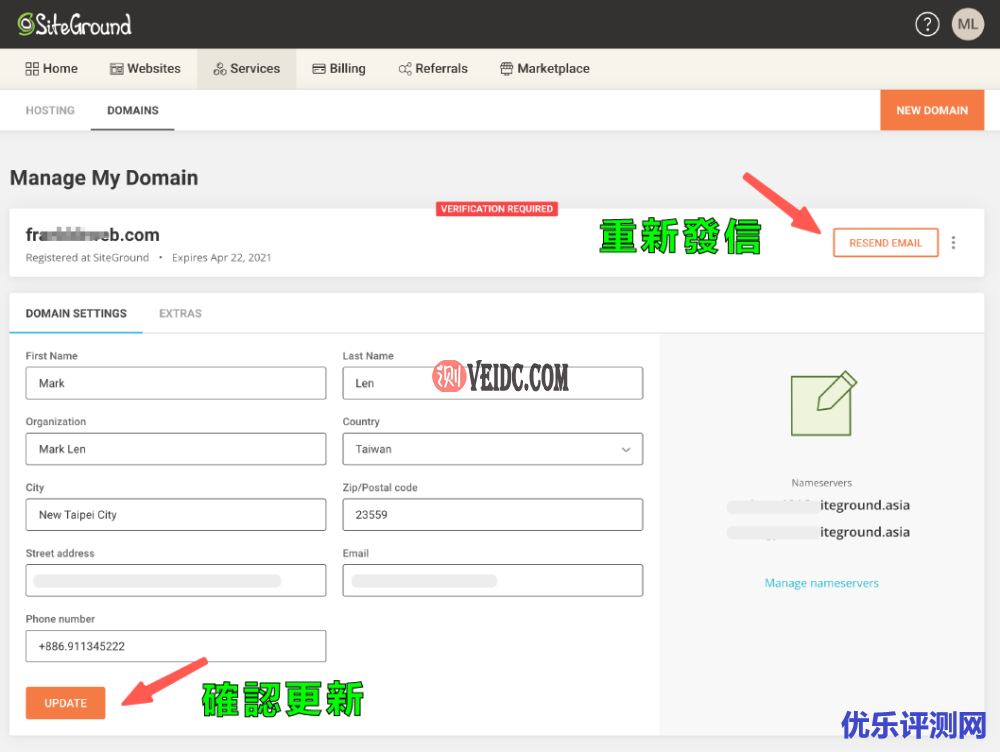Click the First Name field

[175, 383]
